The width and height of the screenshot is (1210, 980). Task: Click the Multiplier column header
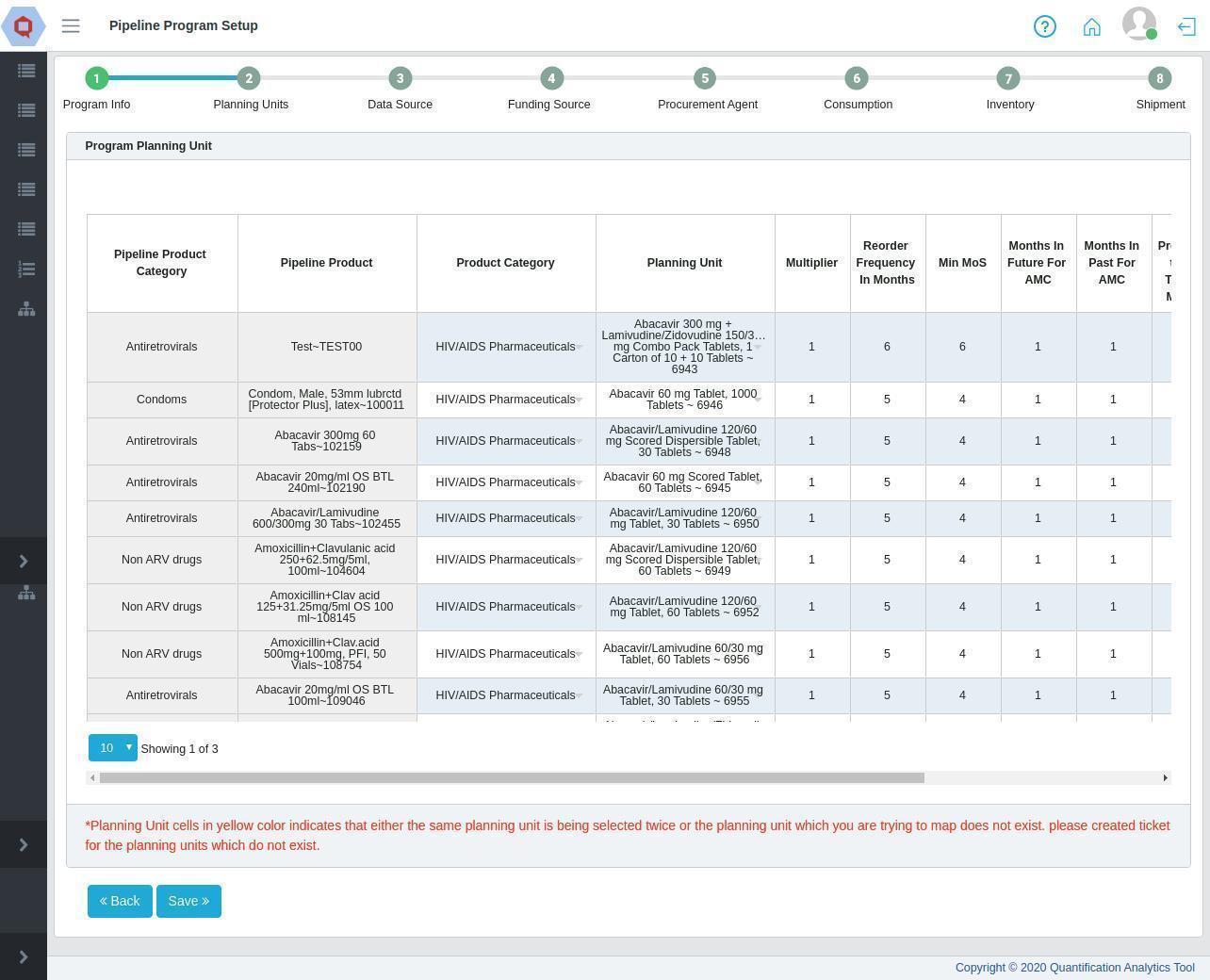(812, 263)
